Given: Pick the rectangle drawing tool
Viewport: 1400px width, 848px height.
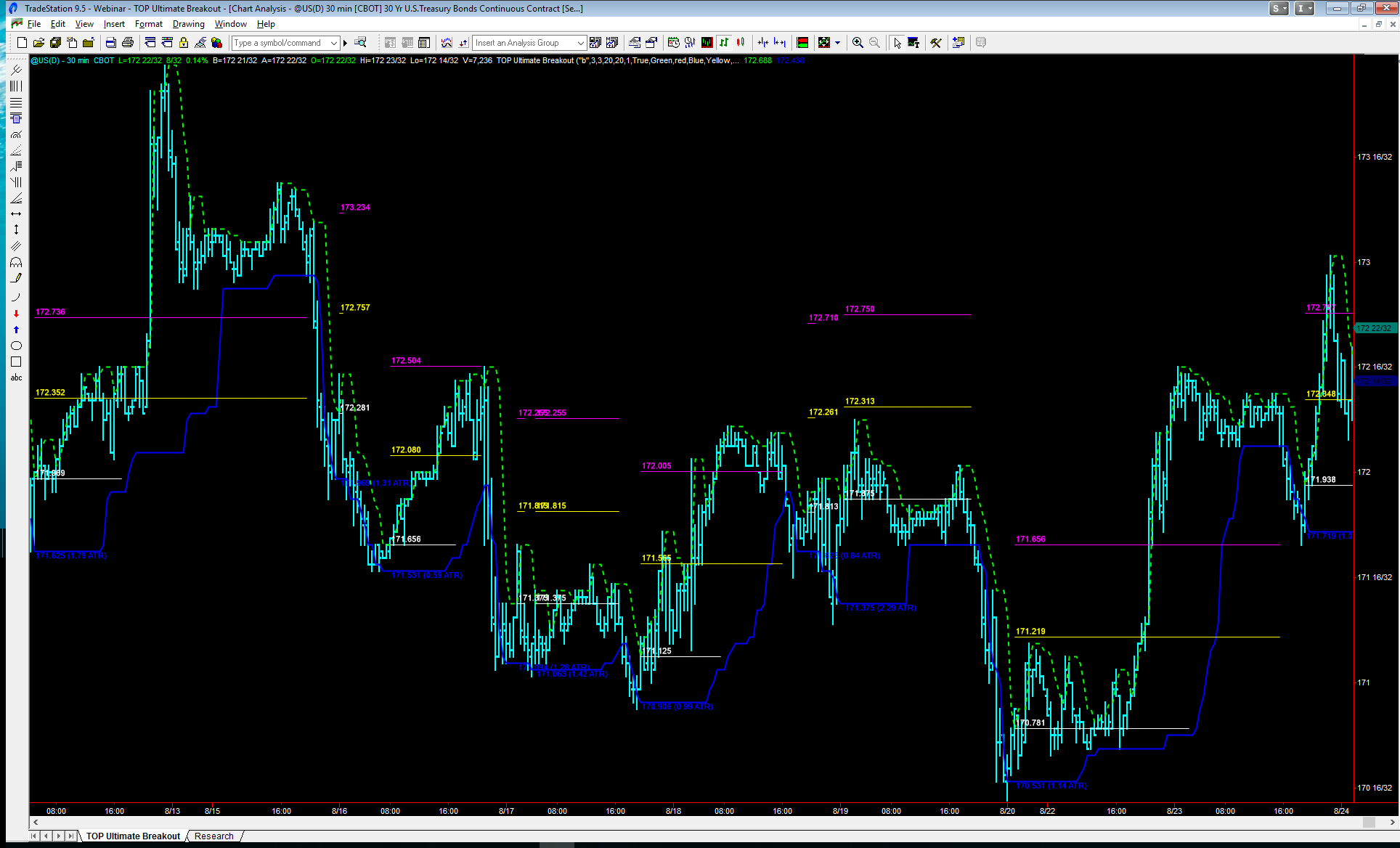Looking at the screenshot, I should (16, 362).
